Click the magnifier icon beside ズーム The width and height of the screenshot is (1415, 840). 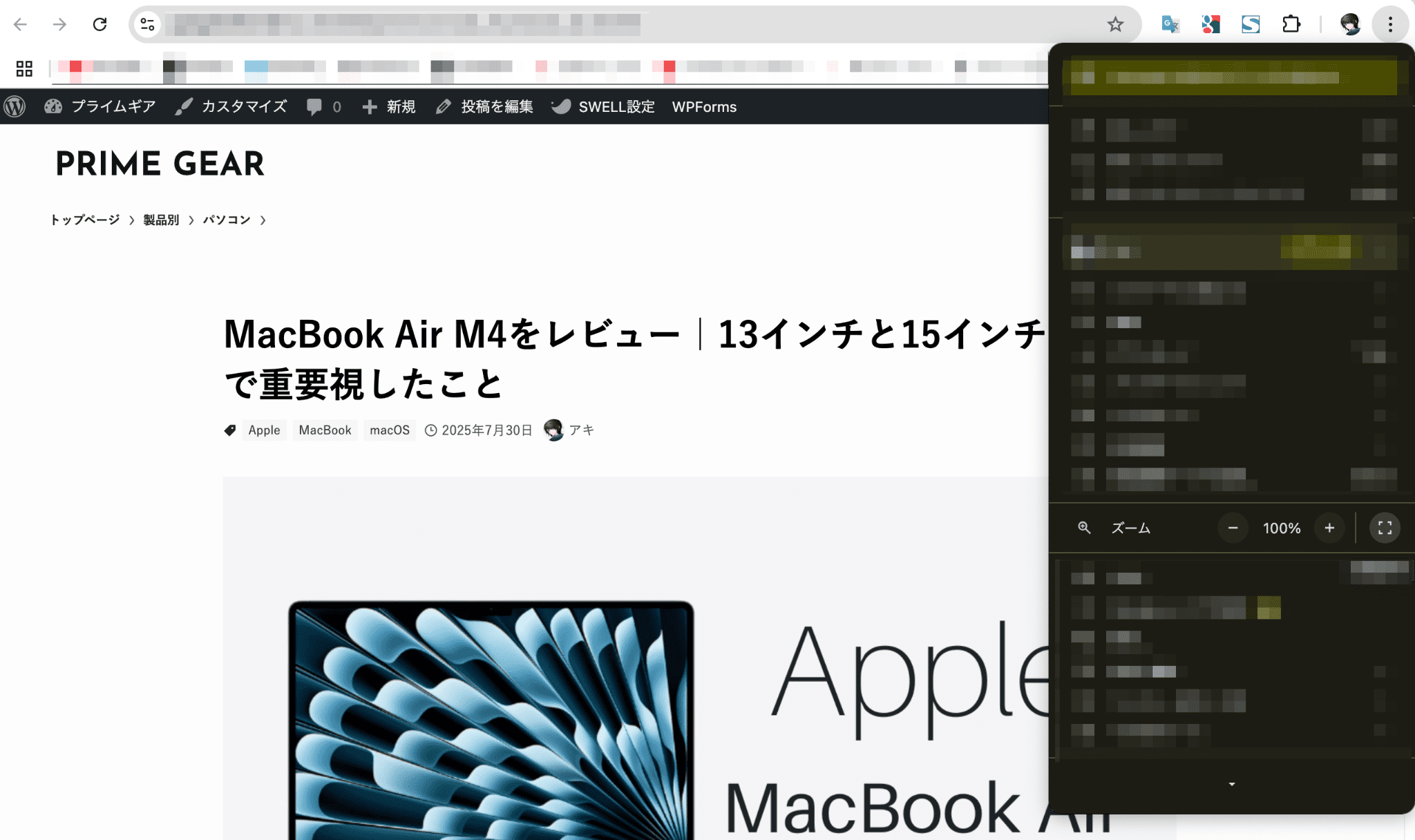tap(1084, 528)
